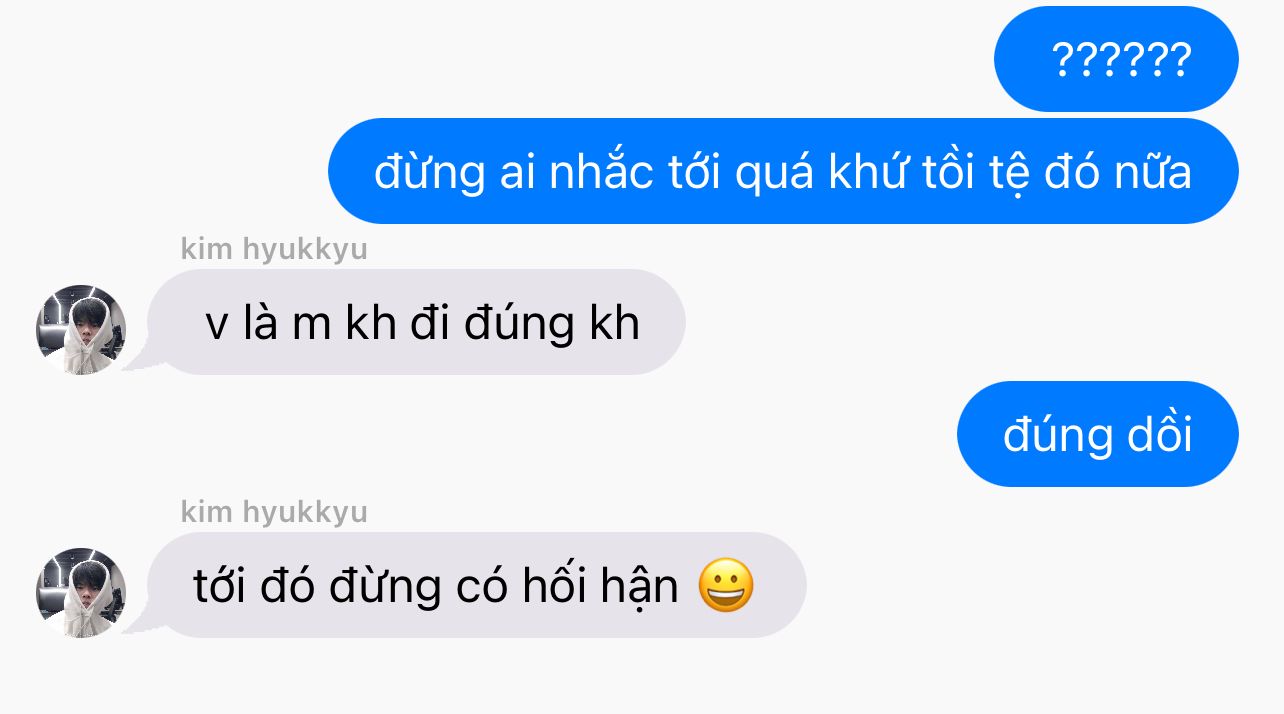The image size is (1284, 714).
Task: Tap the blue "đúng dồi" reply bubble
Action: click(x=1098, y=434)
